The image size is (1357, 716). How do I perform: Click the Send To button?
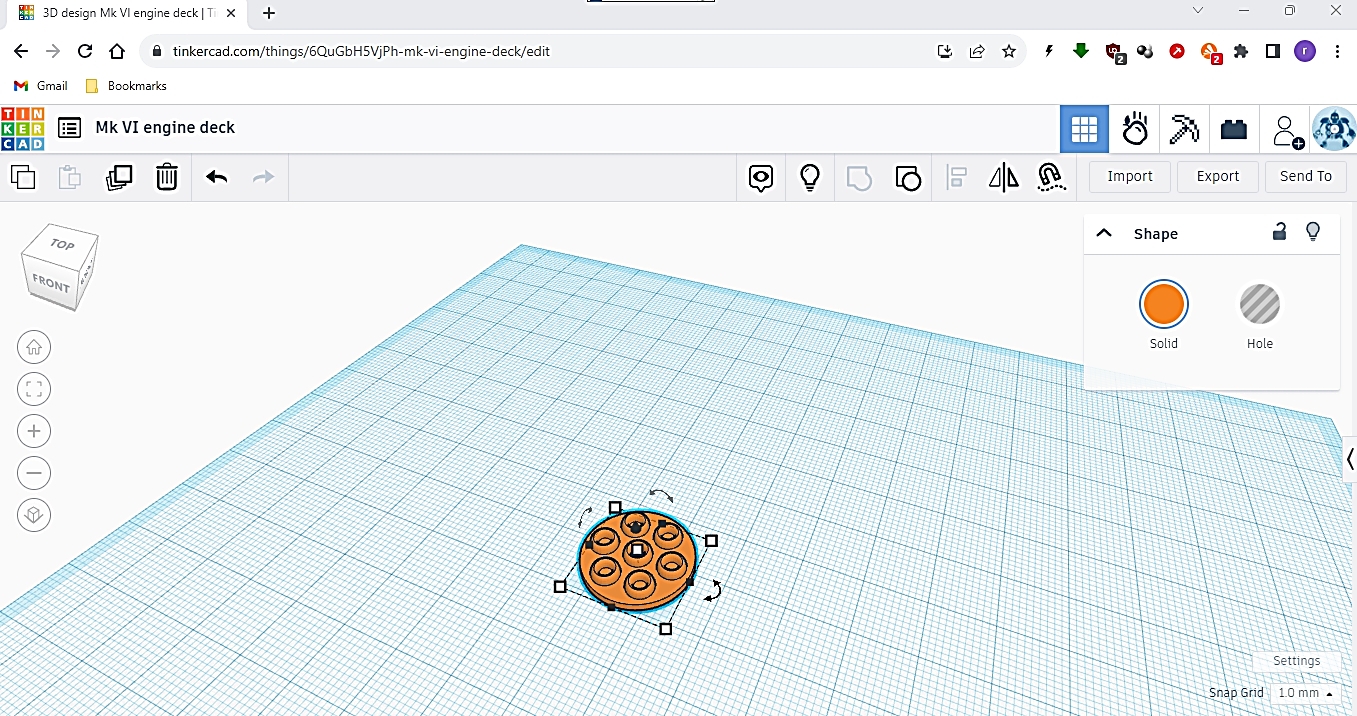coord(1306,176)
